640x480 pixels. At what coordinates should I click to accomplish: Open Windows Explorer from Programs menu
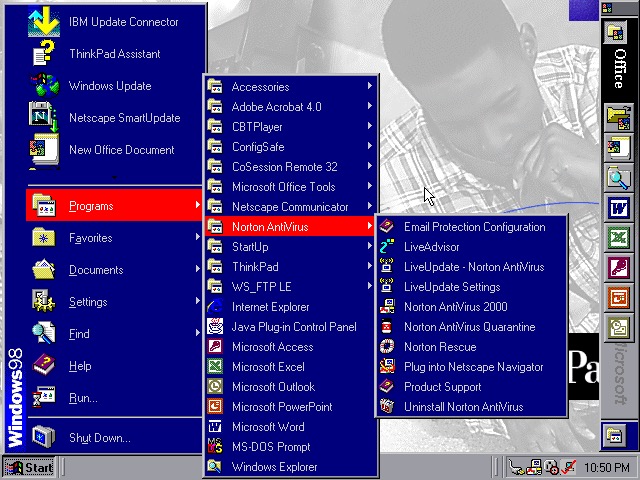point(274,467)
